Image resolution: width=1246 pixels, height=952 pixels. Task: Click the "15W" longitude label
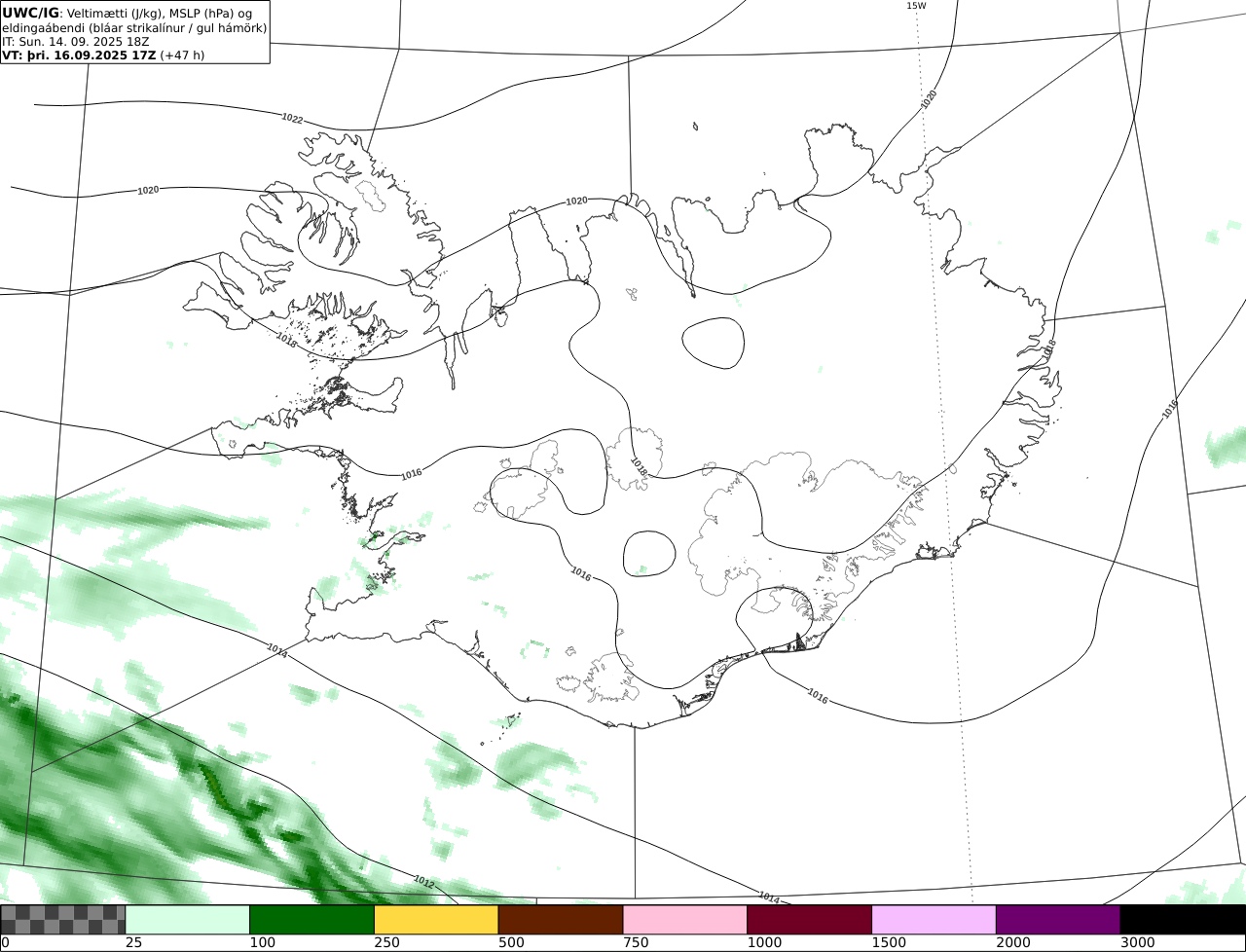[916, 6]
